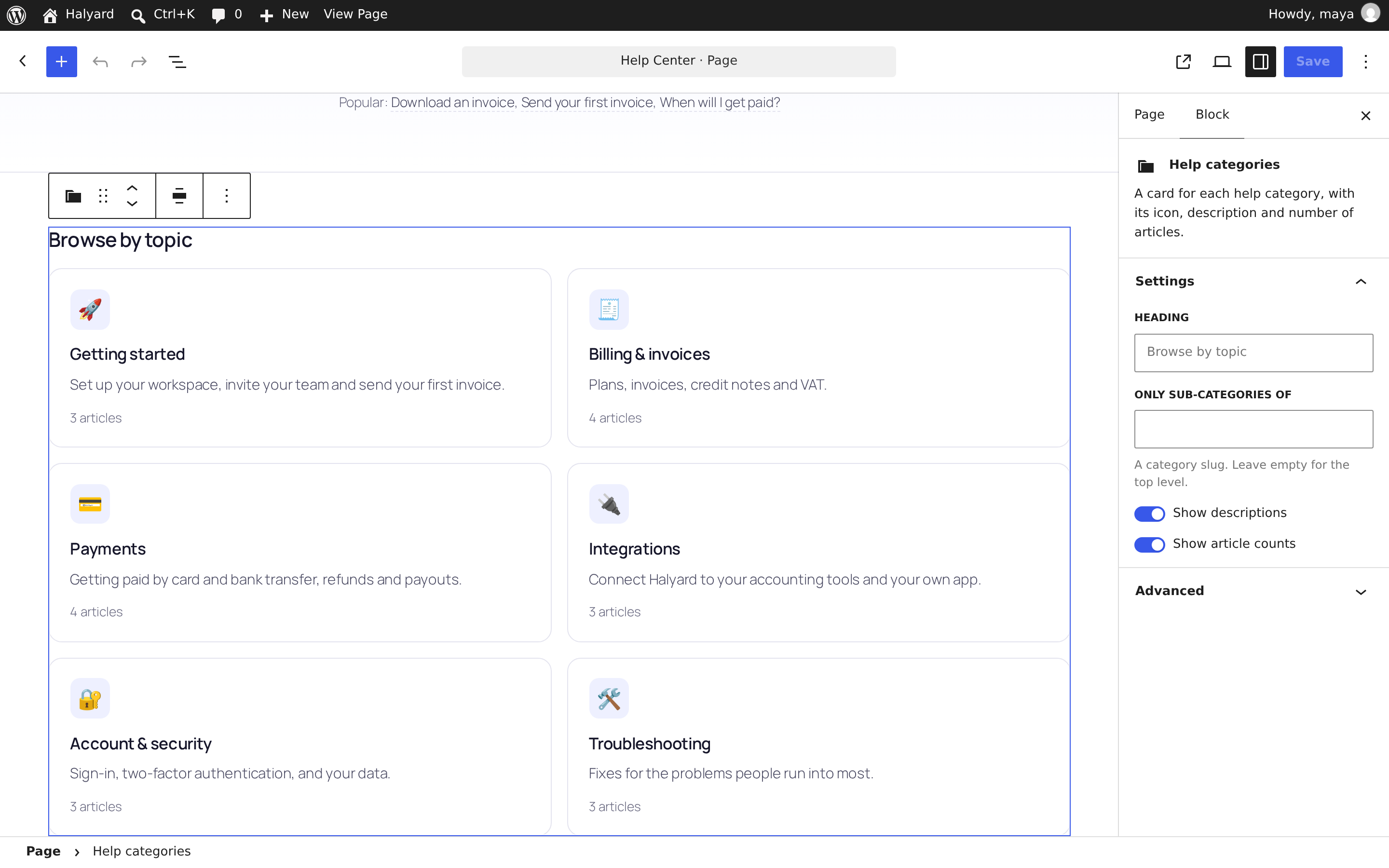
Task: Open the comments count in admin bar
Action: pyautogui.click(x=227, y=14)
